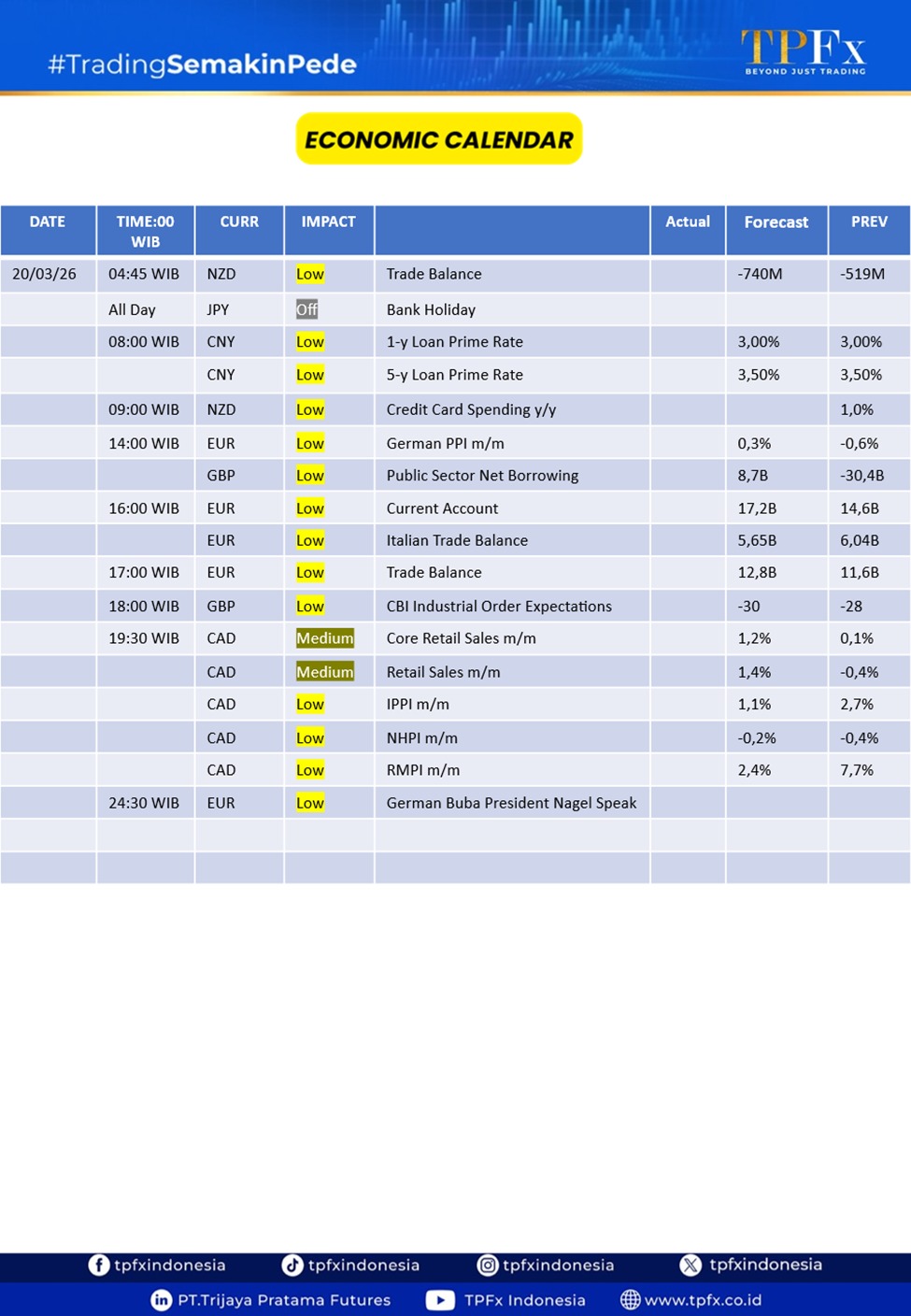Image resolution: width=911 pixels, height=1316 pixels.
Task: Click the TPFx logo at top
Action: (x=804, y=51)
